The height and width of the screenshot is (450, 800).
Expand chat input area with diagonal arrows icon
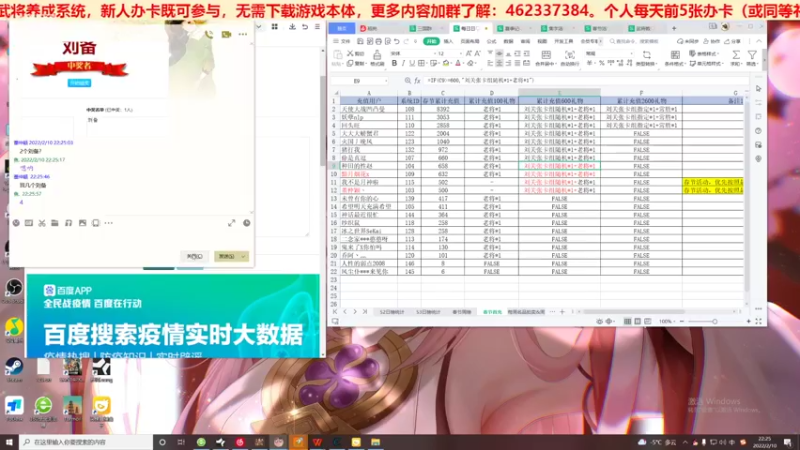(x=231, y=223)
